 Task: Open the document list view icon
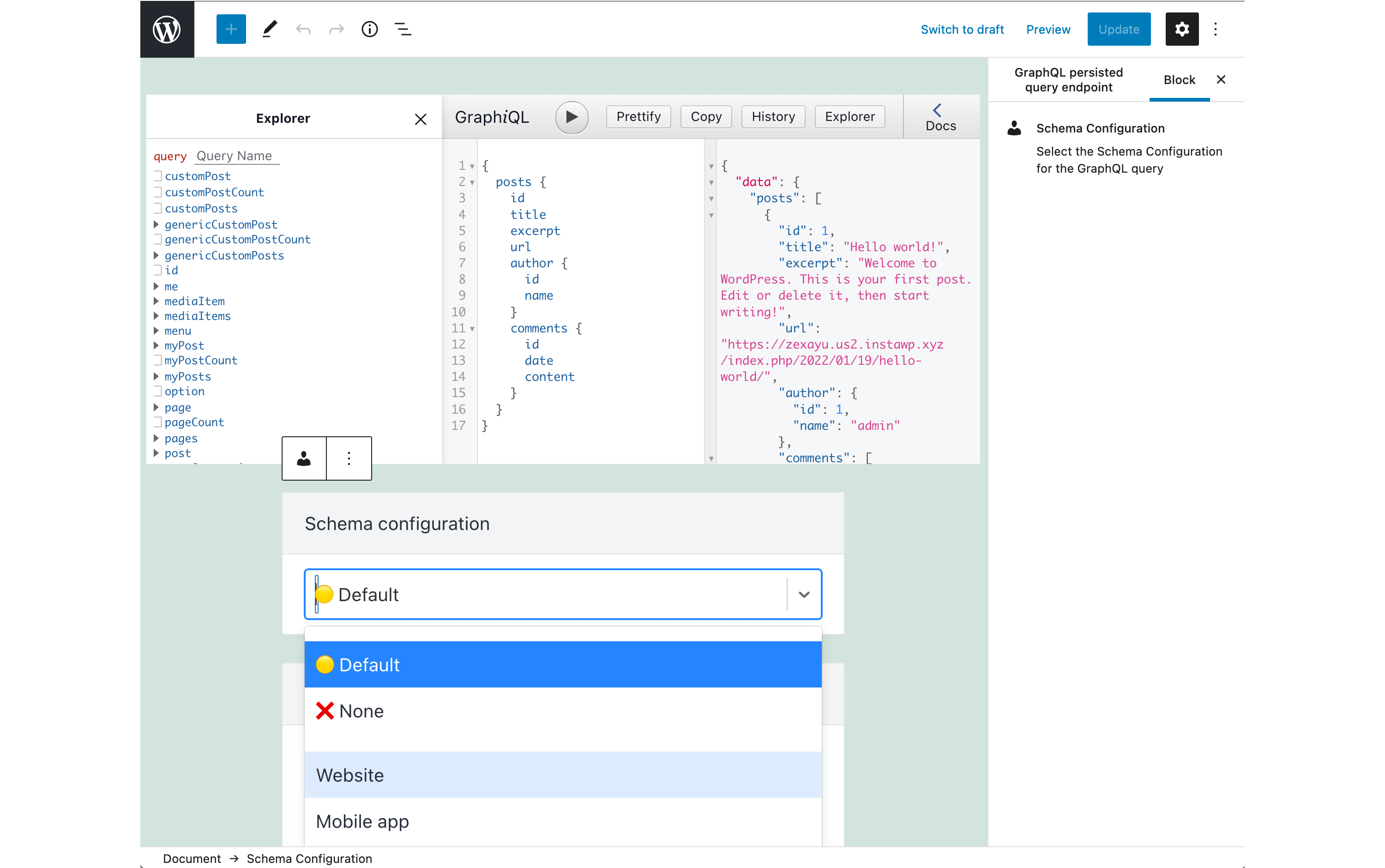coord(403,29)
